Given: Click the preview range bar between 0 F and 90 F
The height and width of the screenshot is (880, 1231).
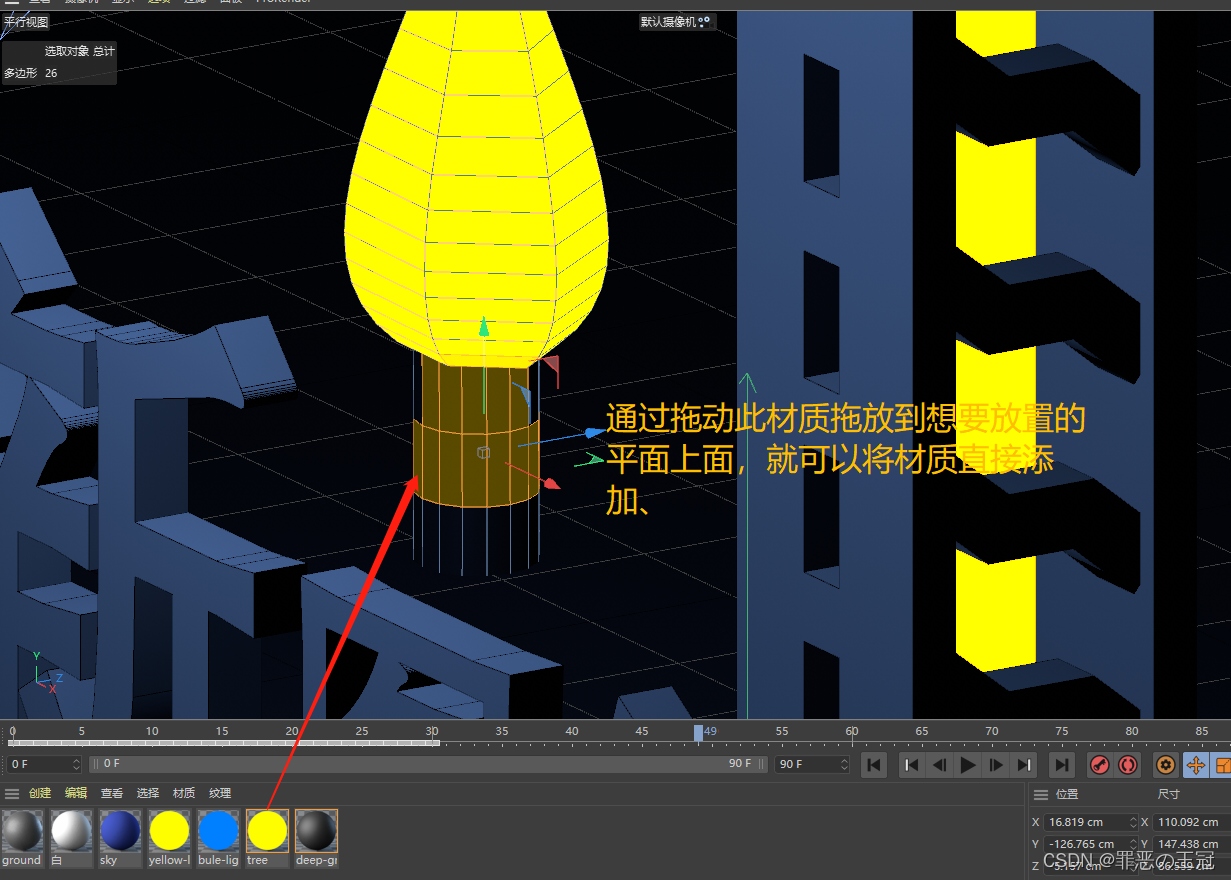Looking at the screenshot, I should pyautogui.click(x=429, y=764).
